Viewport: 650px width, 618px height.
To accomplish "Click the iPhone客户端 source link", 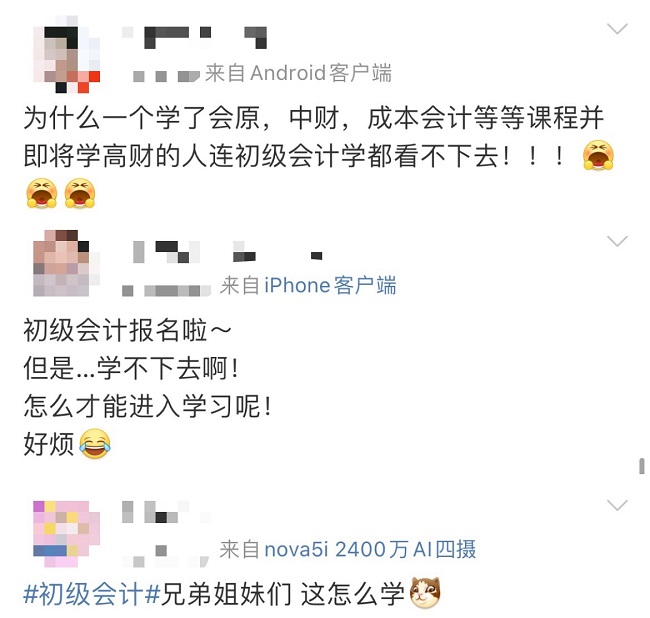I will [x=330, y=286].
